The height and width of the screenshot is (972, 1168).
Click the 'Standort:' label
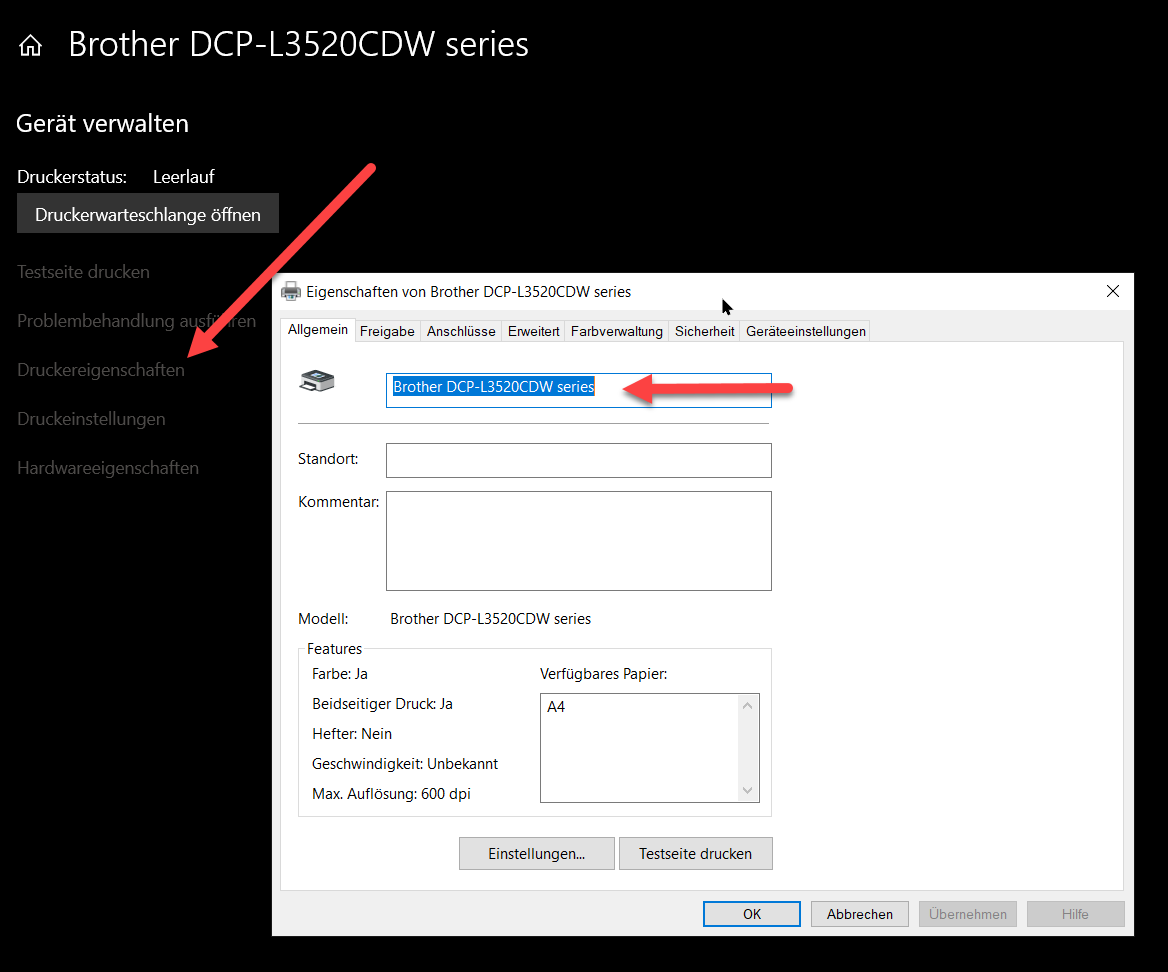pos(328,459)
